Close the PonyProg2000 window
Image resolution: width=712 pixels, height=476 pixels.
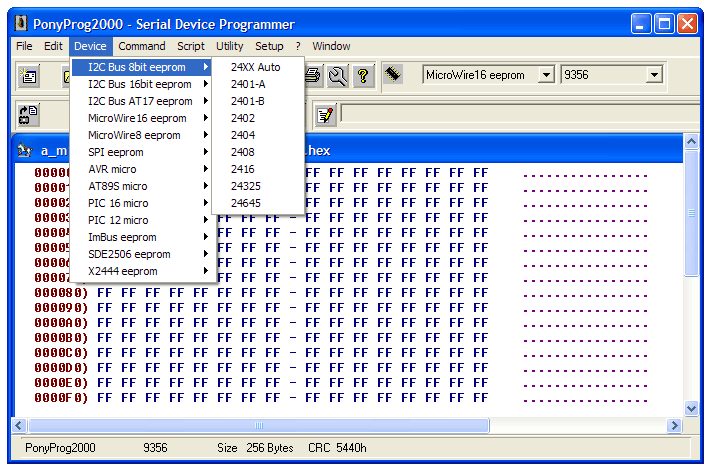687,24
